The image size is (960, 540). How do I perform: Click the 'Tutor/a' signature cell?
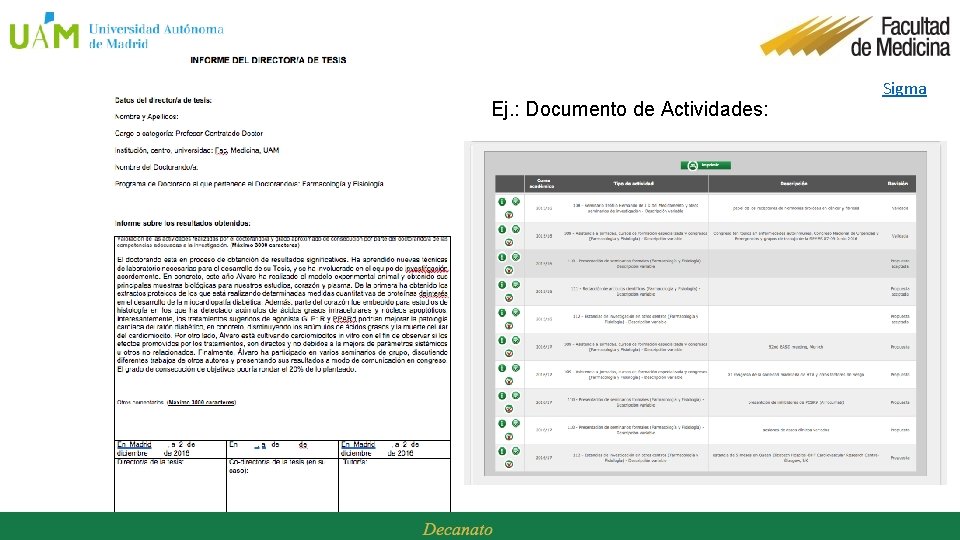click(394, 485)
